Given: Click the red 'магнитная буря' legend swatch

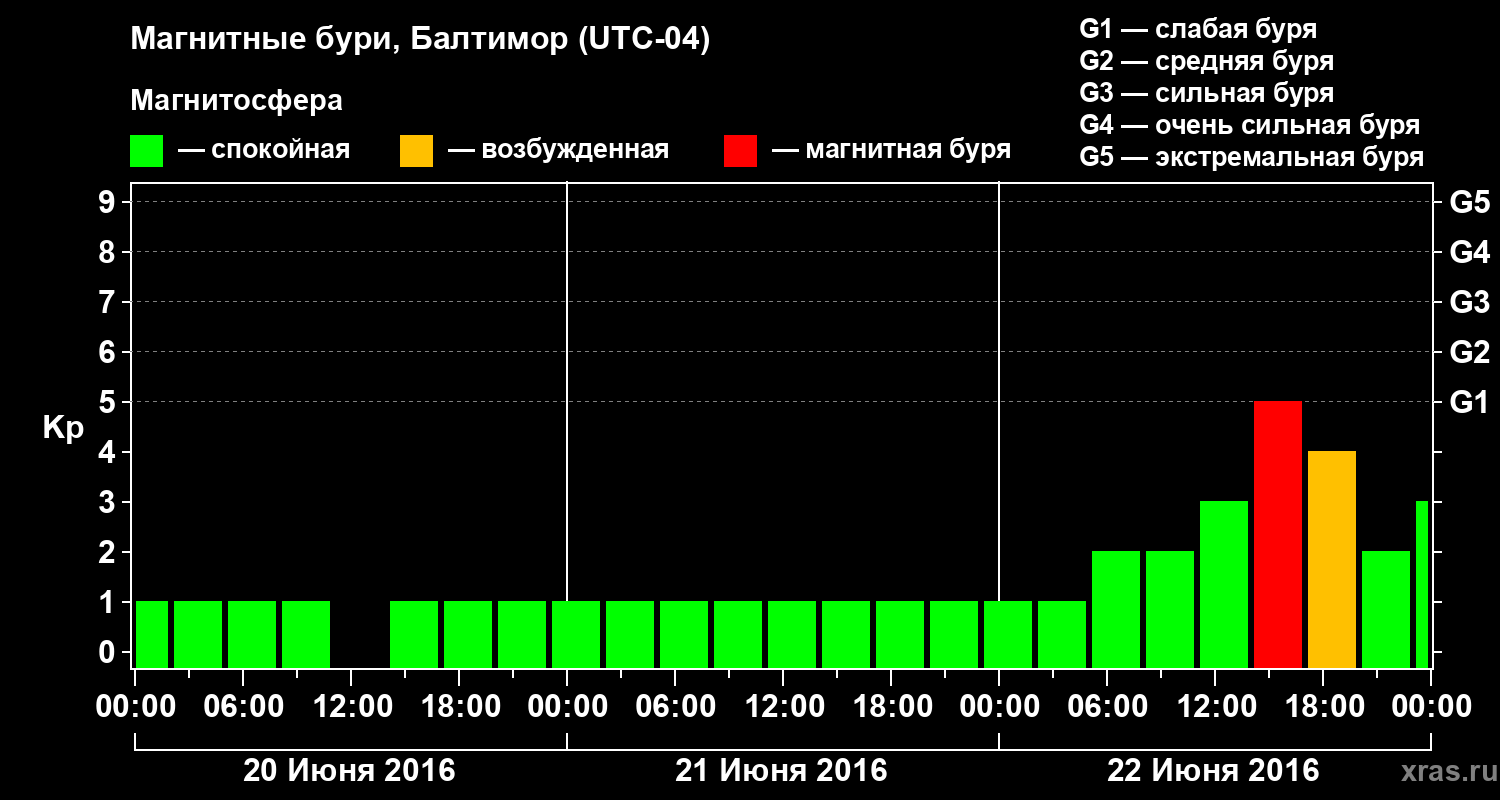Looking at the screenshot, I should (740, 151).
